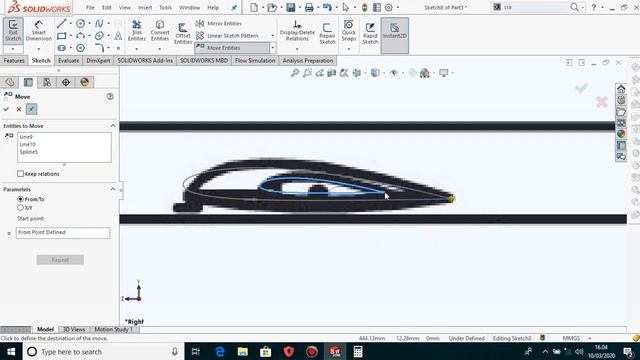Select the Straight Slot tool
This screenshot has height=360, width=640.
(62, 48)
